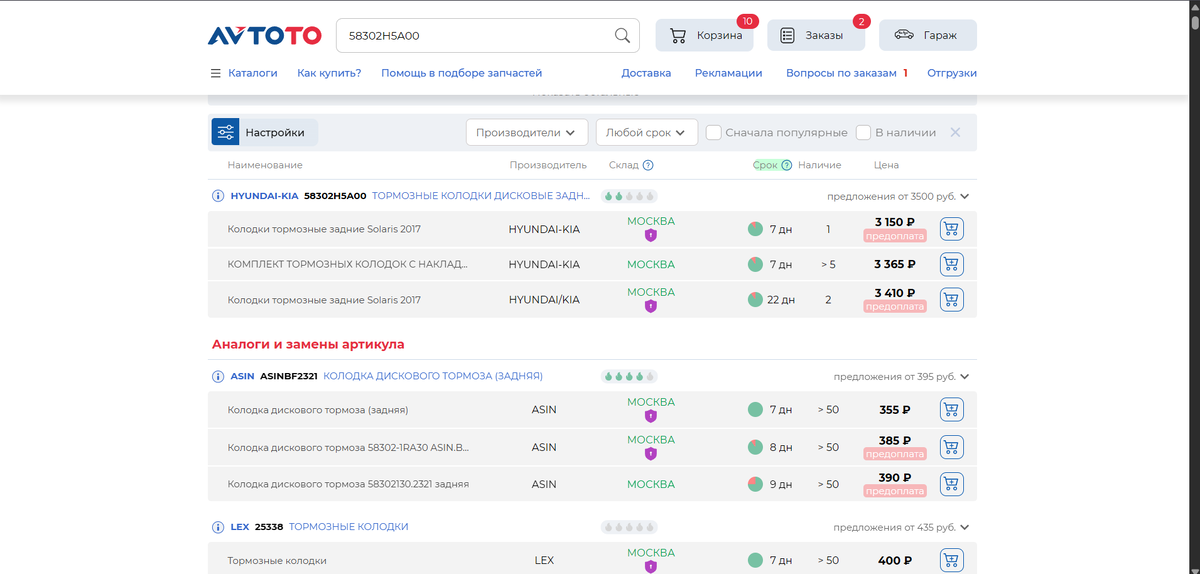The image size is (1200, 574).
Task: Open the Каталоги menu
Action: tap(244, 73)
